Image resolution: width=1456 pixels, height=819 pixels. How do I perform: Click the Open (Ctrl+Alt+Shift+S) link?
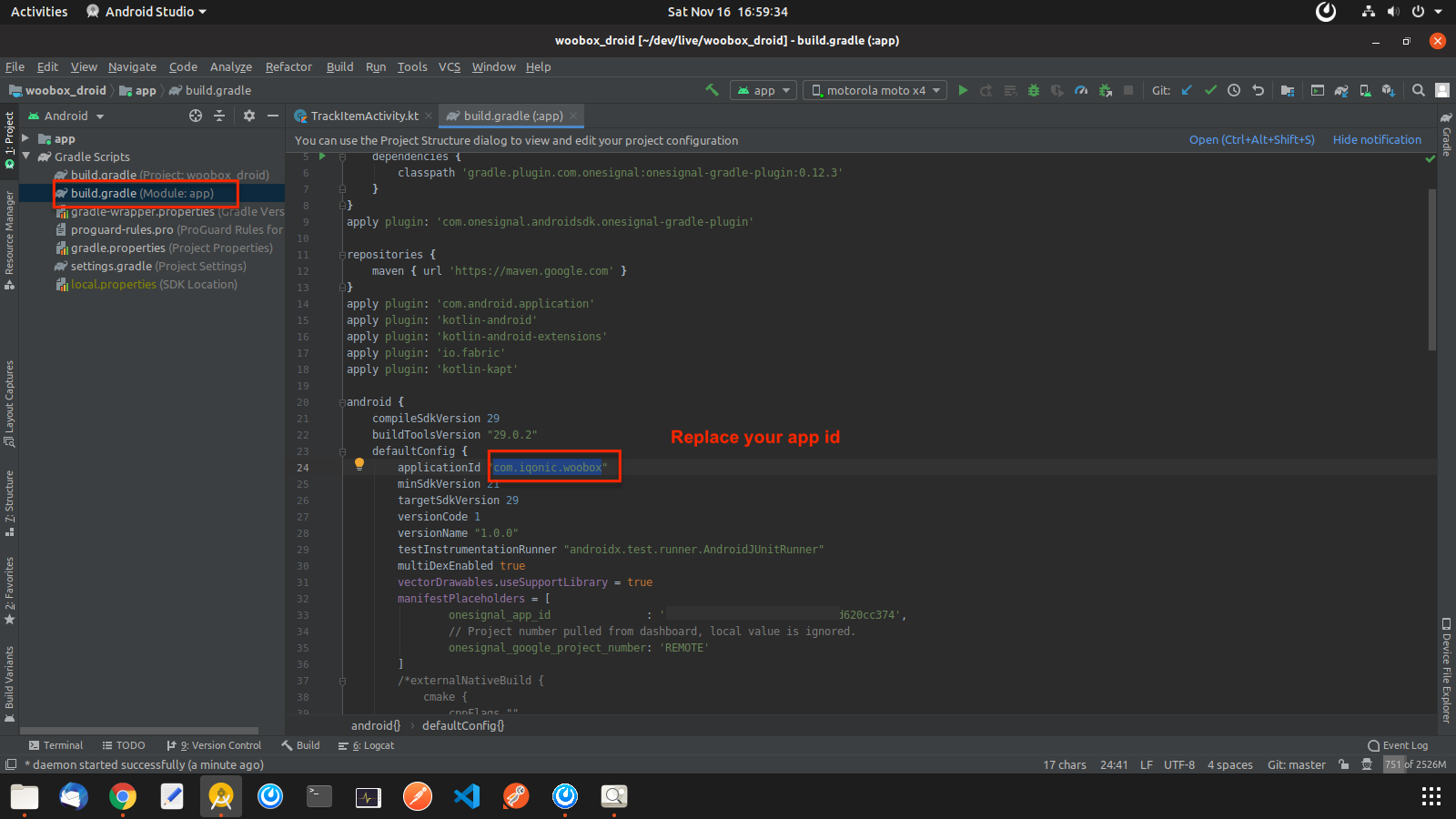tap(1251, 139)
